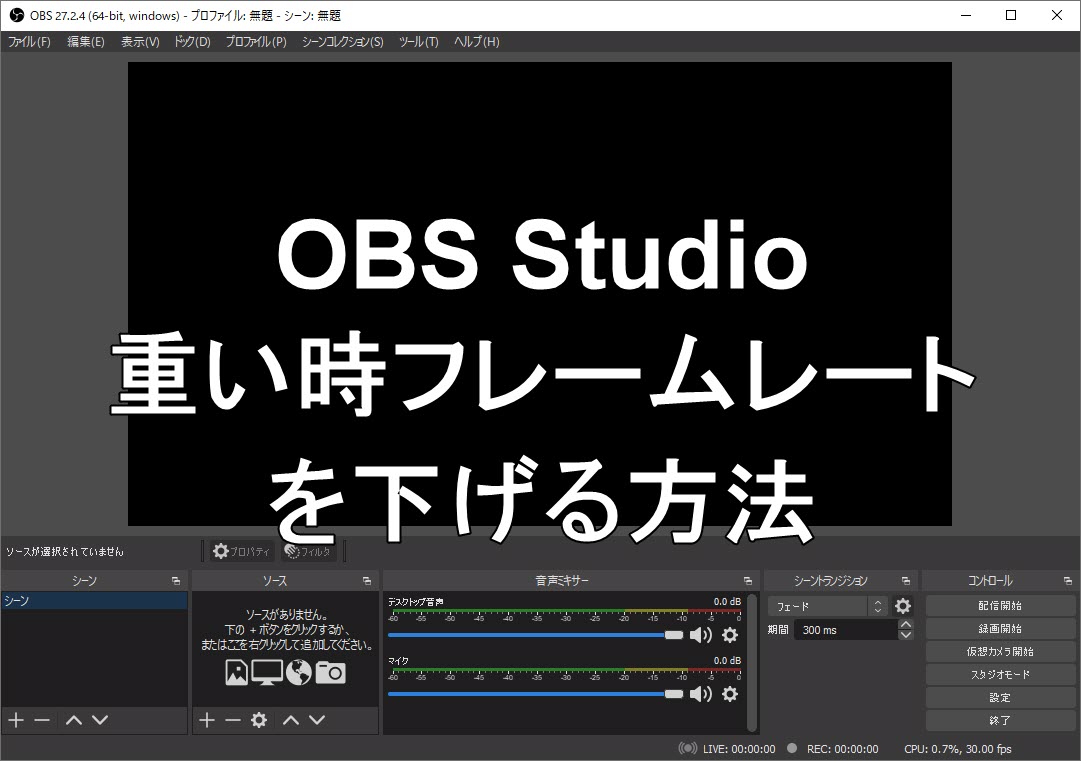The width and height of the screenshot is (1081, 761).
Task: Open 設定 from controls
Action: pos(1000,698)
